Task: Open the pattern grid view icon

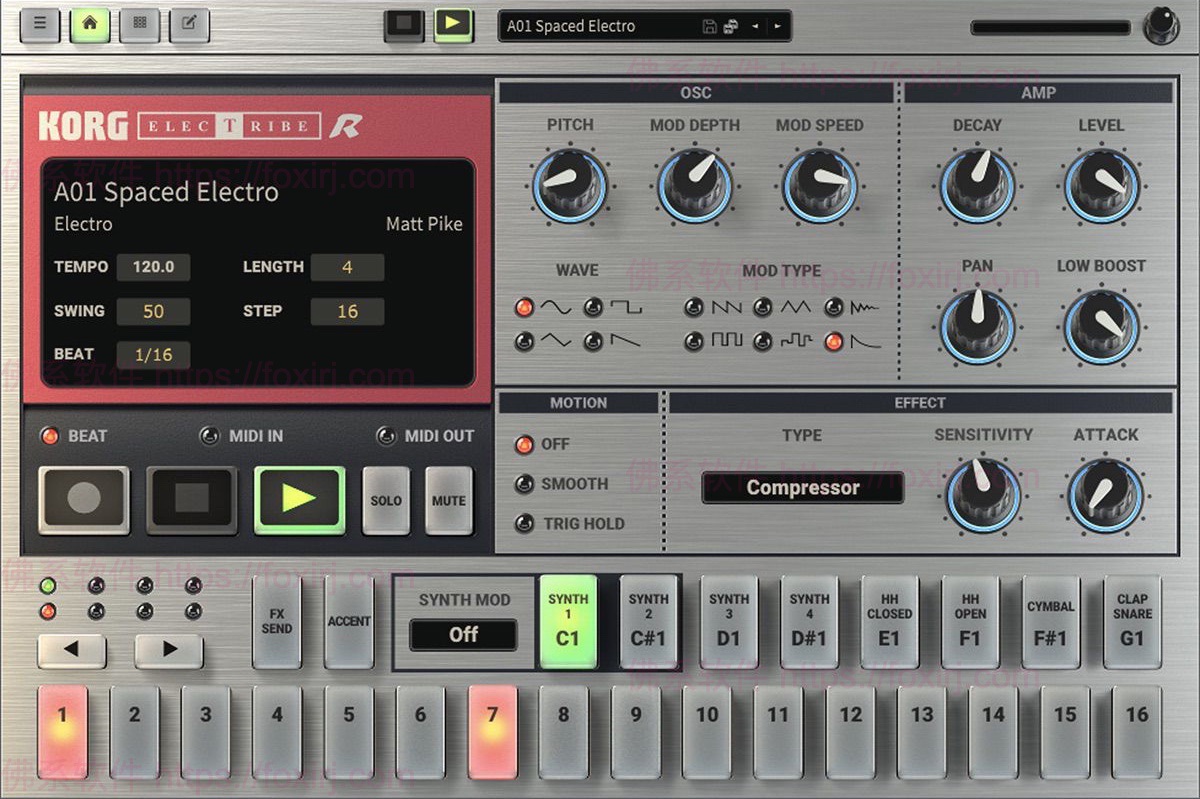Action: [x=140, y=26]
